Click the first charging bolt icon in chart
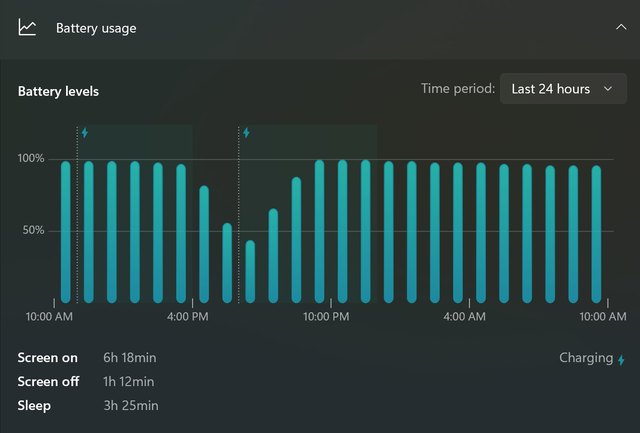Image resolution: width=640 pixels, height=433 pixels. tap(84, 133)
